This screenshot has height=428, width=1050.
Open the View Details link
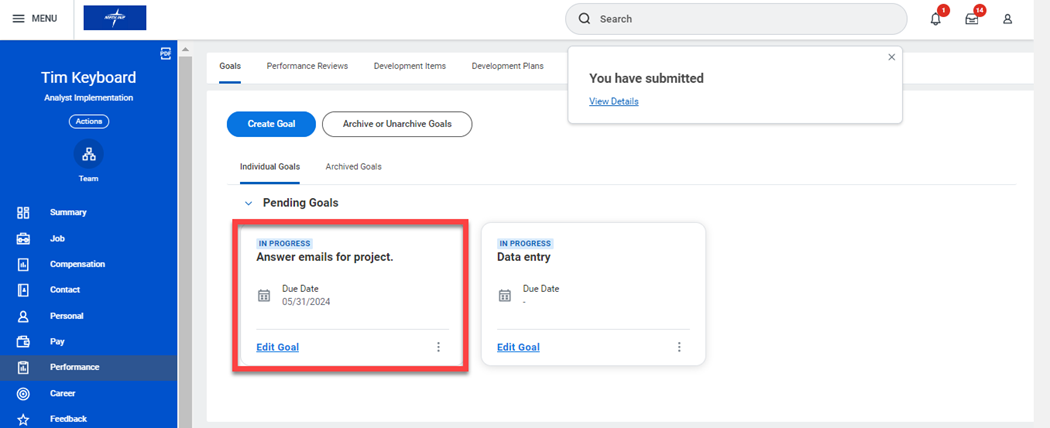614,101
